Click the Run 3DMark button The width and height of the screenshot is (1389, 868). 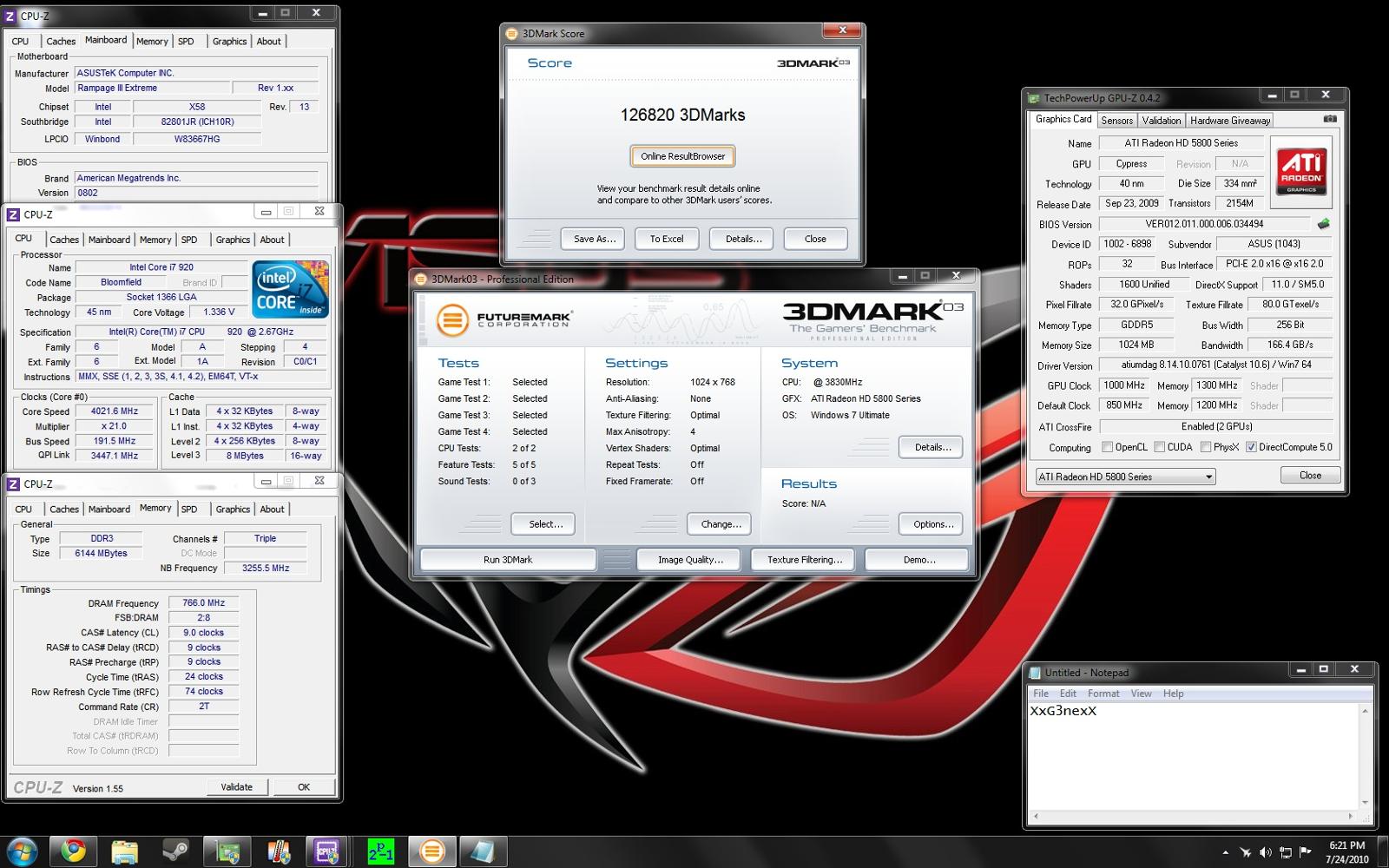click(x=508, y=560)
